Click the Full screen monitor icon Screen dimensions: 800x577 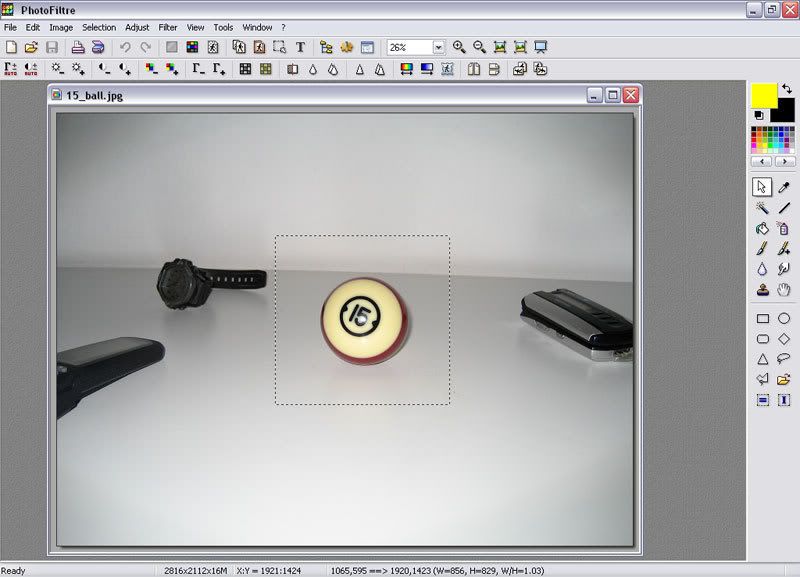pyautogui.click(x=540, y=47)
